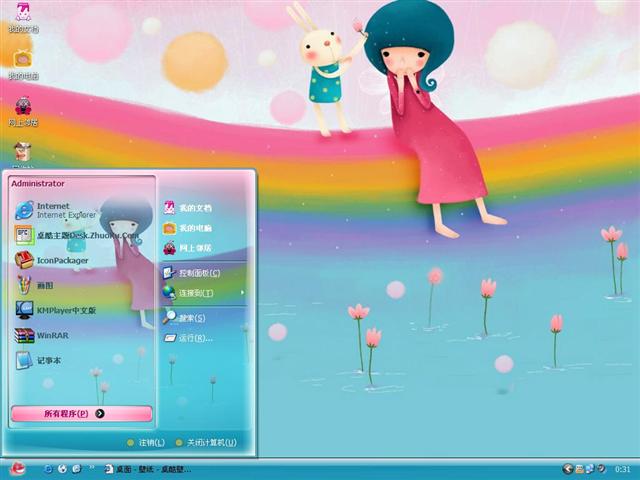Click the red Start button on the taskbar
The width and height of the screenshot is (640, 480).
[x=17, y=469]
